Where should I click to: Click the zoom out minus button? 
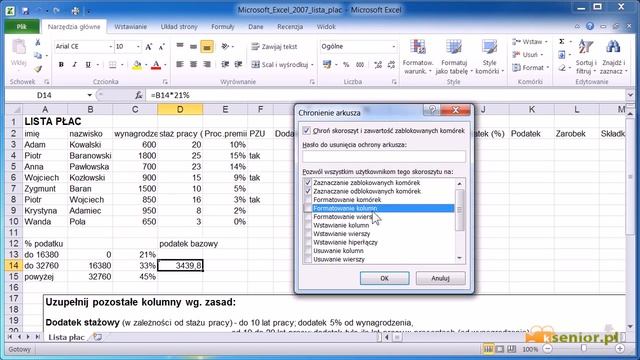548,349
